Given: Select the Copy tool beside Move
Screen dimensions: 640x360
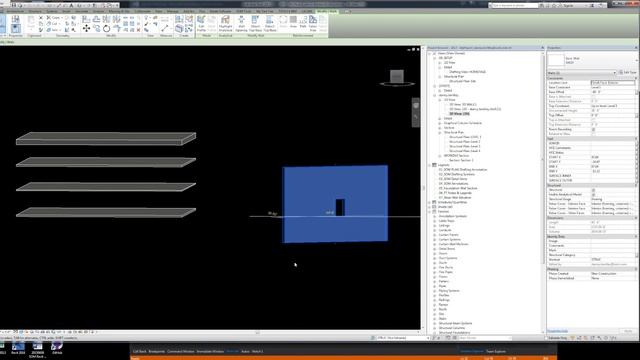Looking at the screenshot, I should point(96,28).
